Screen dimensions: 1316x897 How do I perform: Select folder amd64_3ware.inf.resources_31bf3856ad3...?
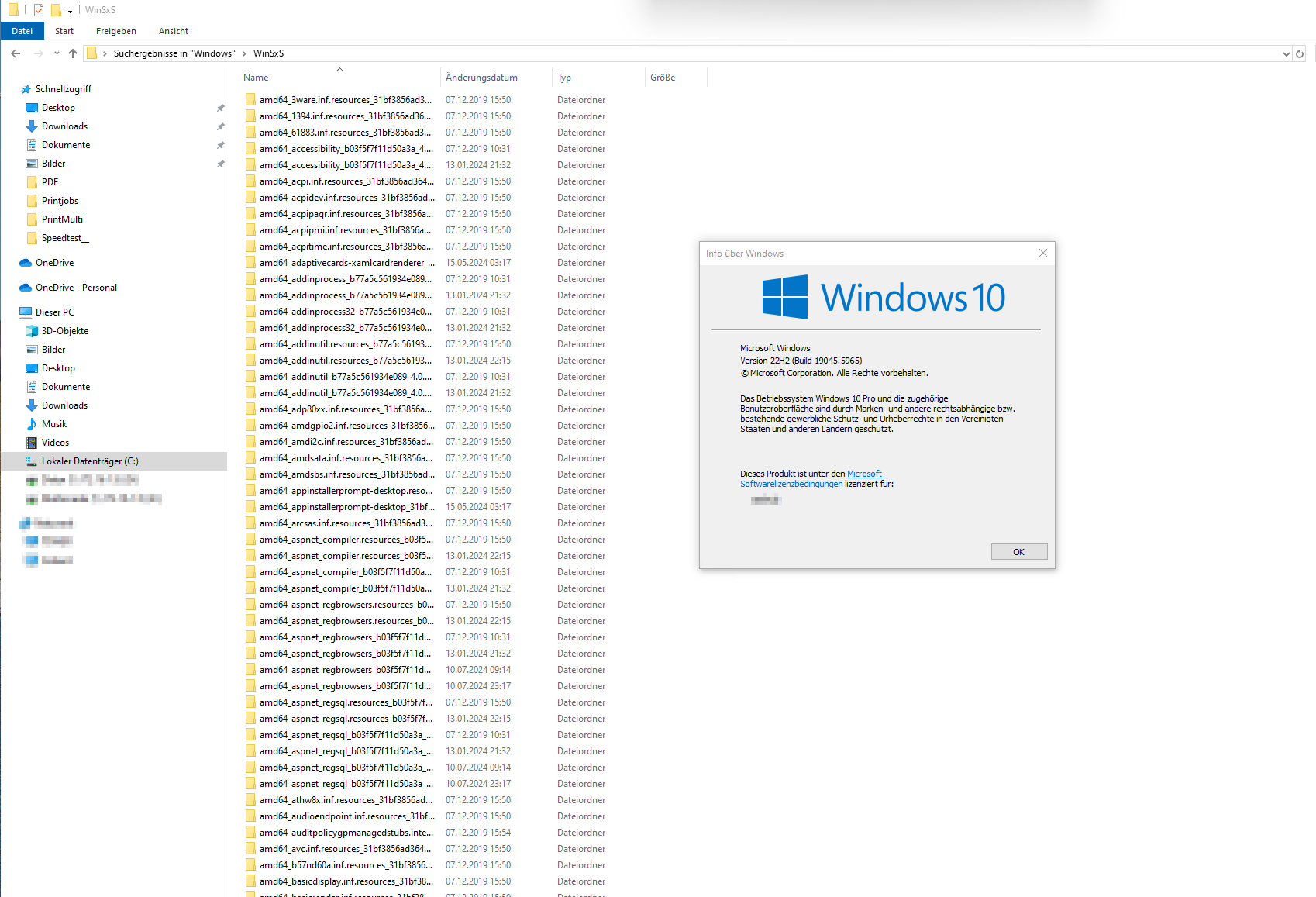[x=346, y=100]
